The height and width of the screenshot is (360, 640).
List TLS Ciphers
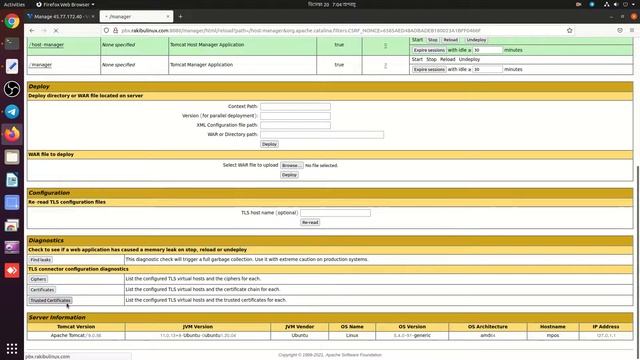(38, 280)
